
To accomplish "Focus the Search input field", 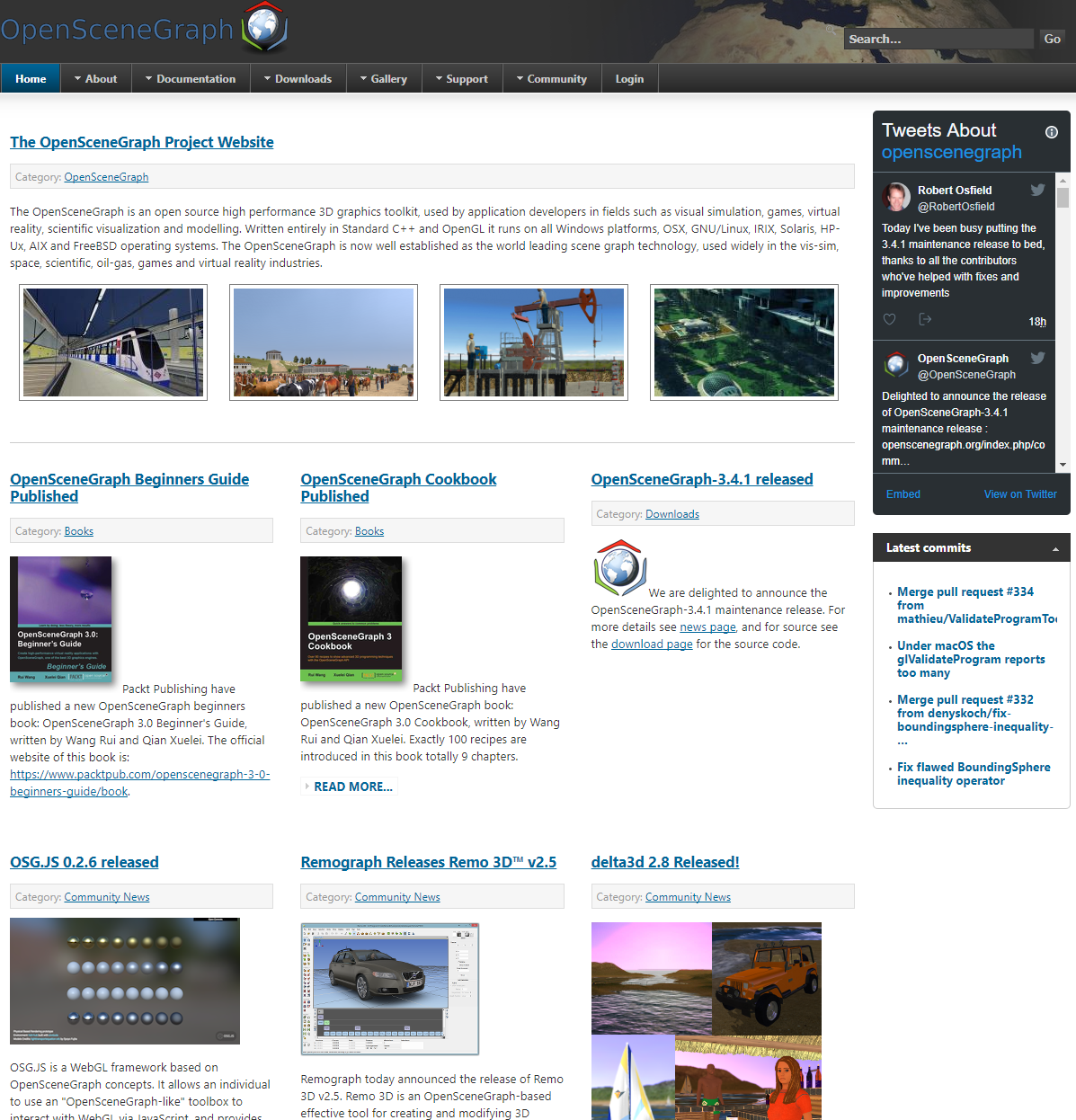I will pyautogui.click(x=938, y=39).
